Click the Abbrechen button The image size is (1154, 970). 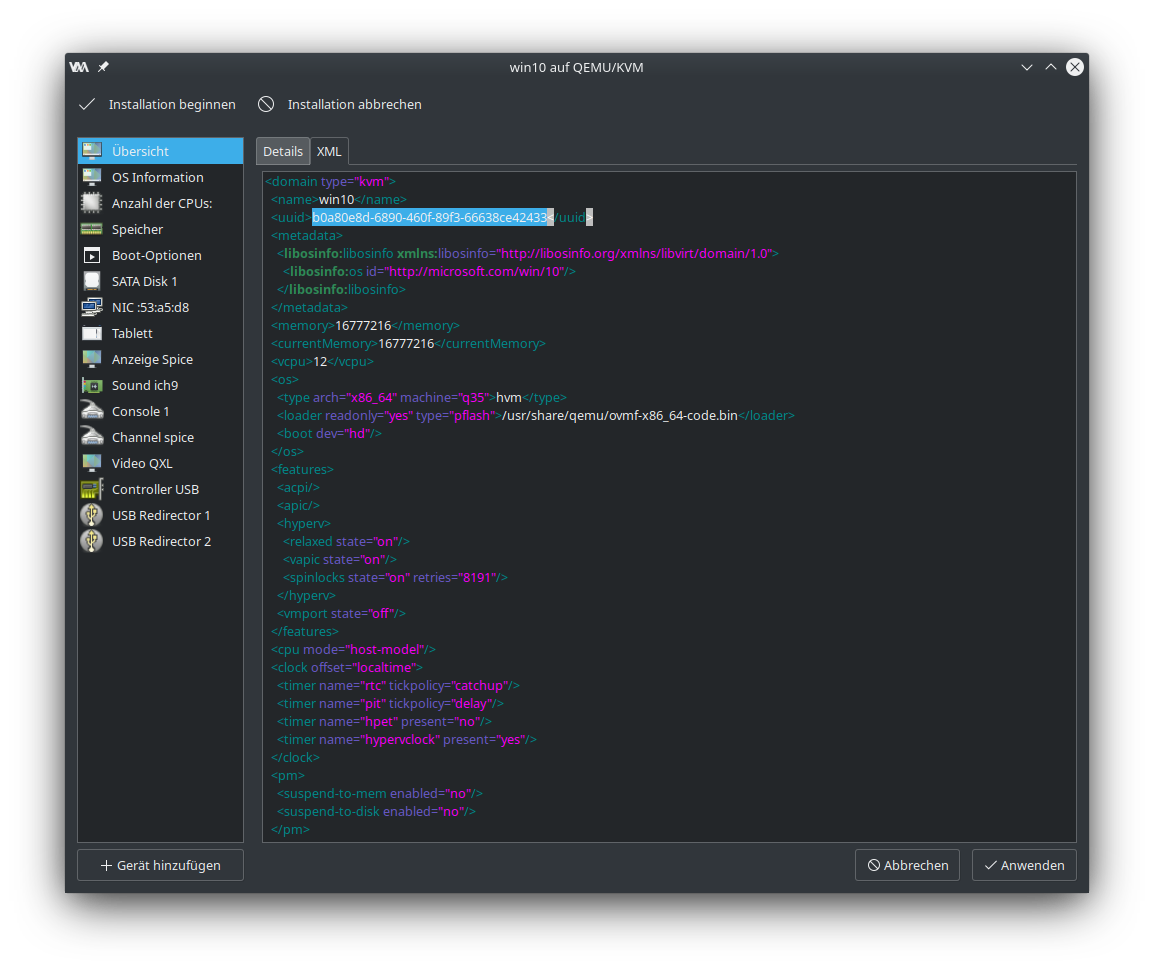pyautogui.click(x=907, y=865)
